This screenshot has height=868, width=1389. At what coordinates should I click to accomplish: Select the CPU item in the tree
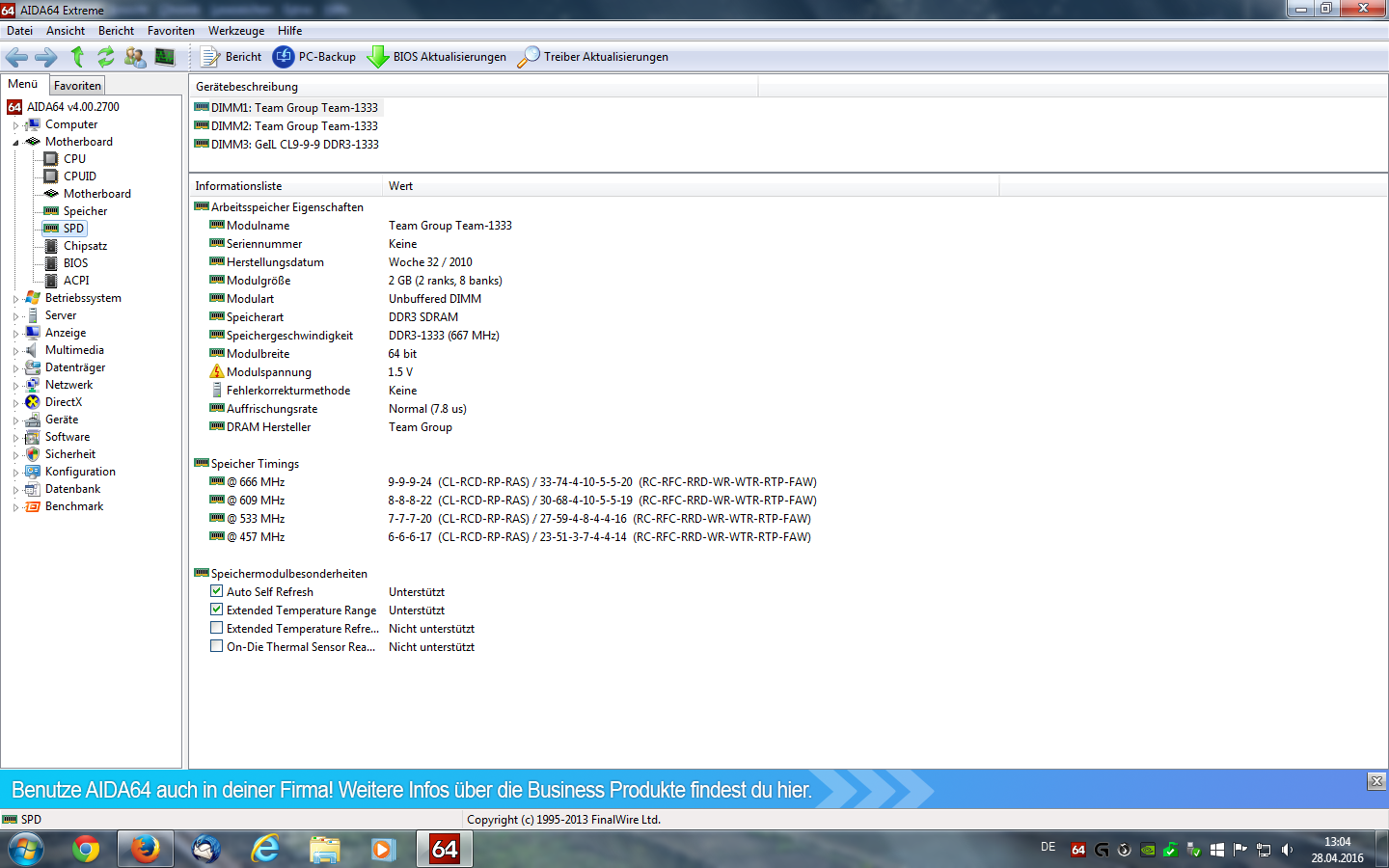pos(74,159)
